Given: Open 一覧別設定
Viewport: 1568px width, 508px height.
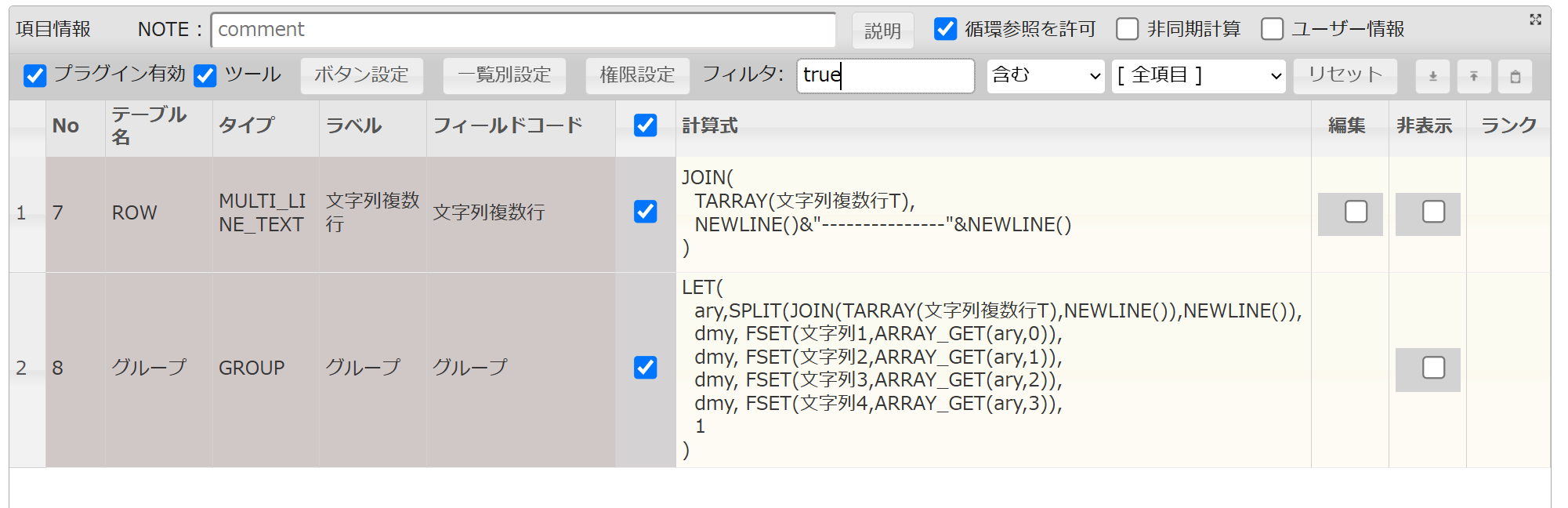Looking at the screenshot, I should click(505, 75).
